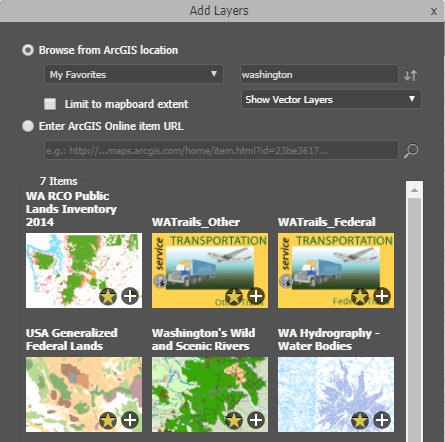The height and width of the screenshot is (442, 445).
Task: Add the WATrails_Federal layer with plus
Action: coord(382,296)
